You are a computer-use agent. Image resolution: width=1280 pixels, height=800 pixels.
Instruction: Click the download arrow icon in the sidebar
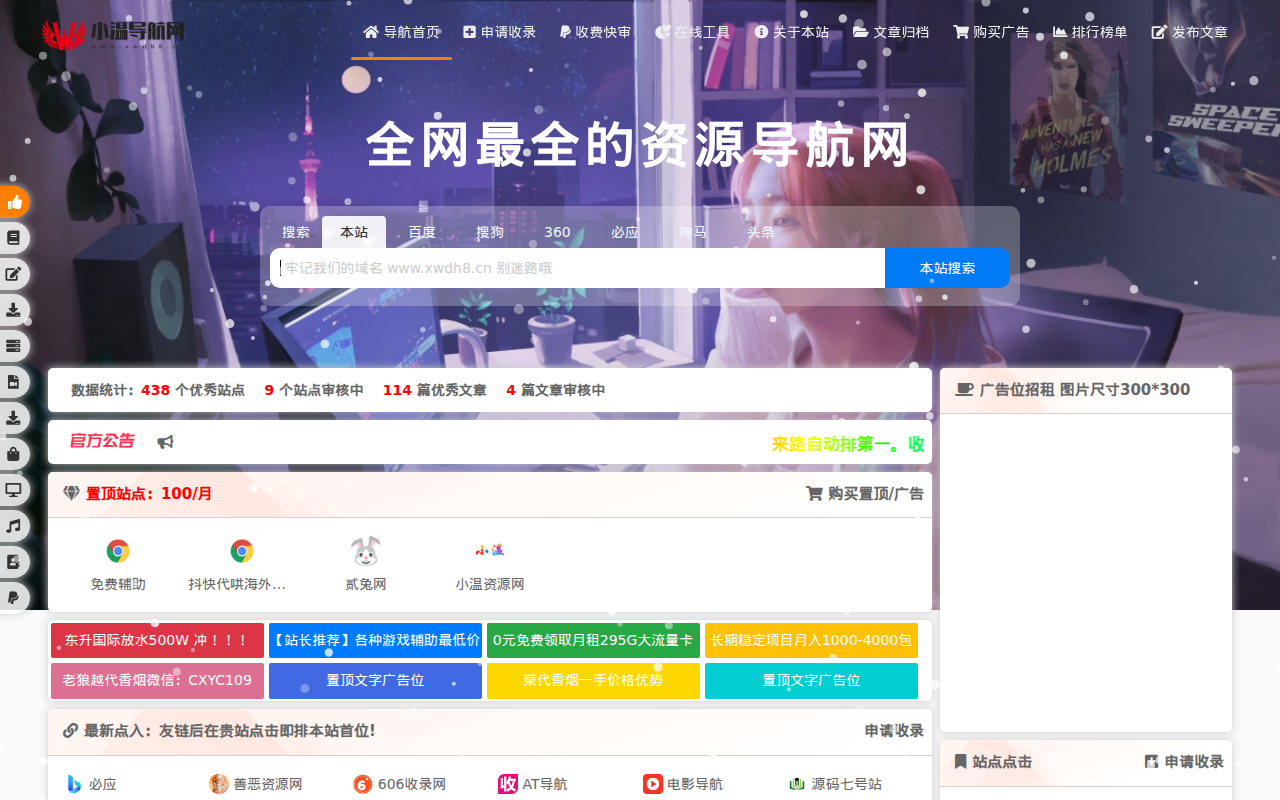pos(14,310)
